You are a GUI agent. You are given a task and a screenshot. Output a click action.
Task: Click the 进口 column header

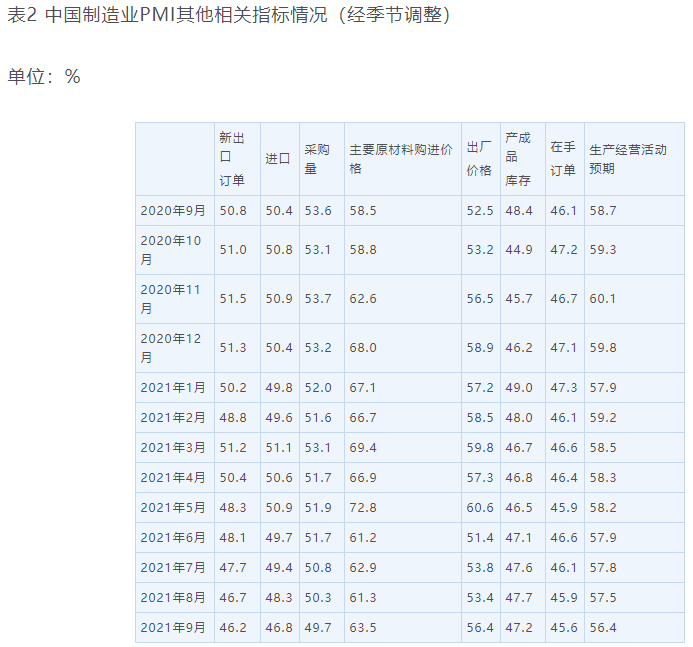click(x=278, y=159)
